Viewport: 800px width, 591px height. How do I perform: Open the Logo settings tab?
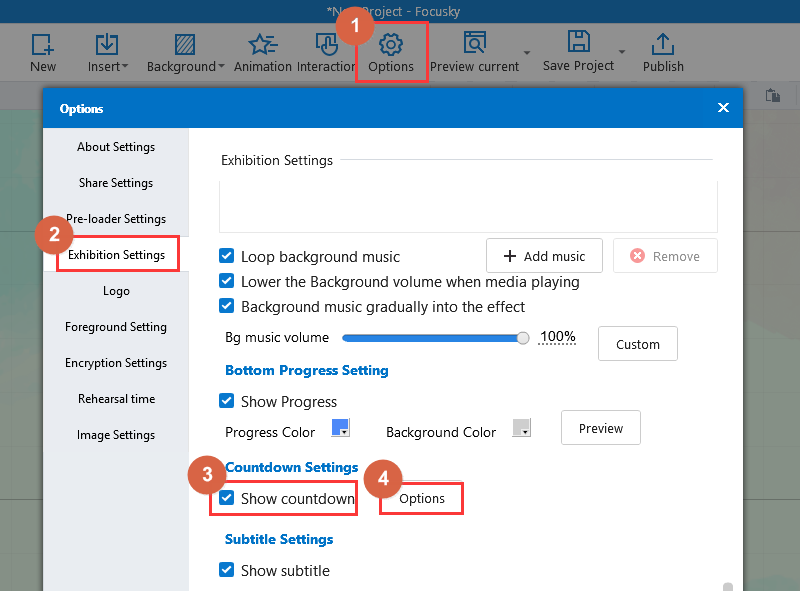pos(116,291)
